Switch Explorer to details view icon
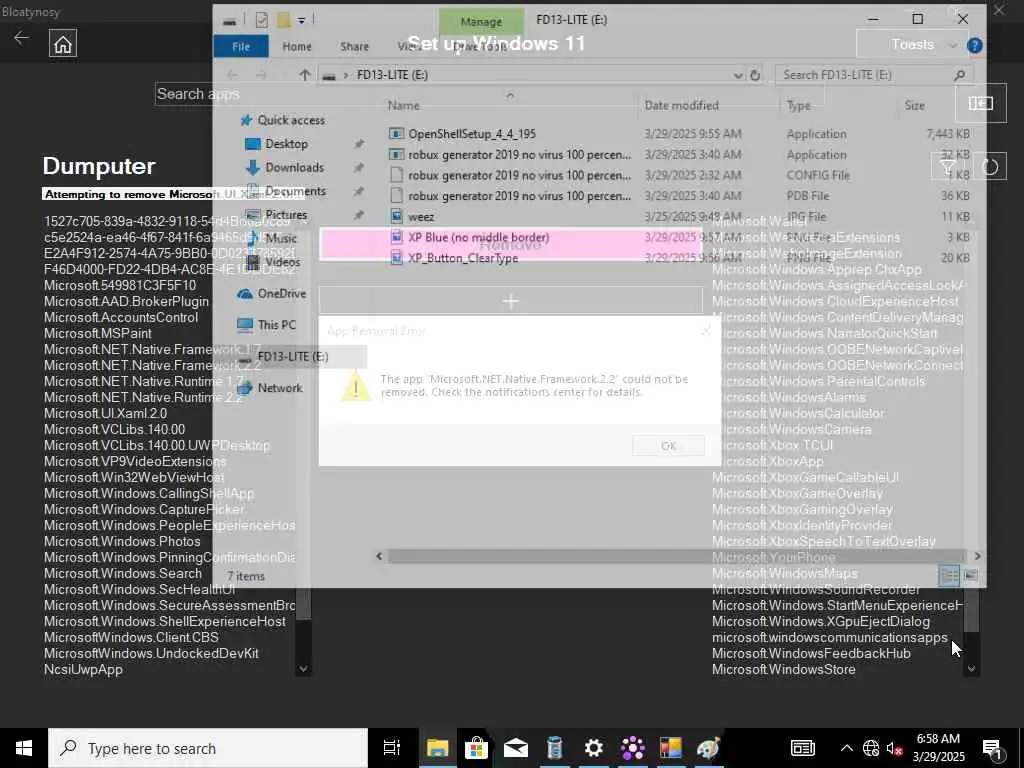 (x=949, y=575)
